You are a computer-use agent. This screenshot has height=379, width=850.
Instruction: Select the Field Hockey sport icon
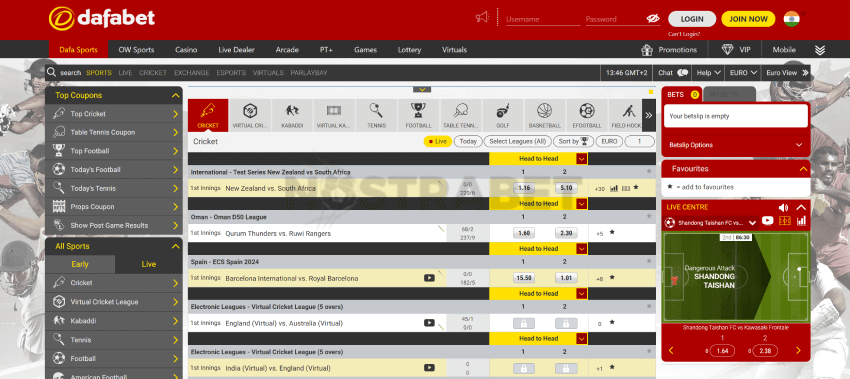pyautogui.click(x=625, y=115)
